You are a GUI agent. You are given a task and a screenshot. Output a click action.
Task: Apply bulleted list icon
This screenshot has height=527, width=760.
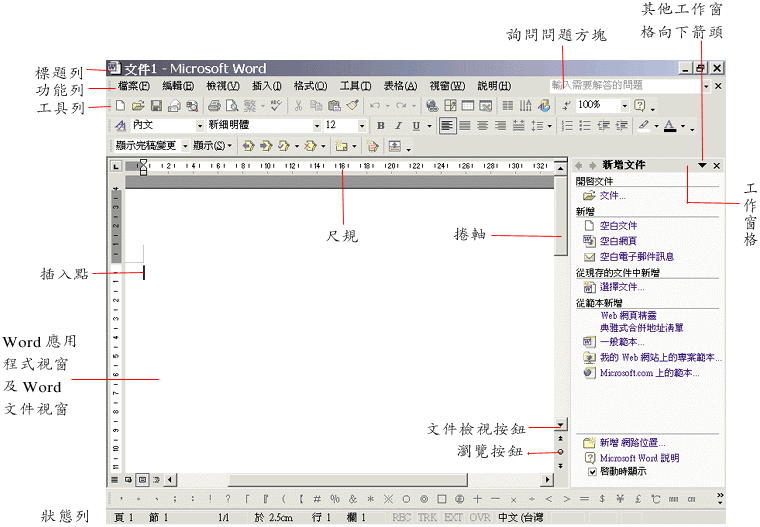[585, 126]
